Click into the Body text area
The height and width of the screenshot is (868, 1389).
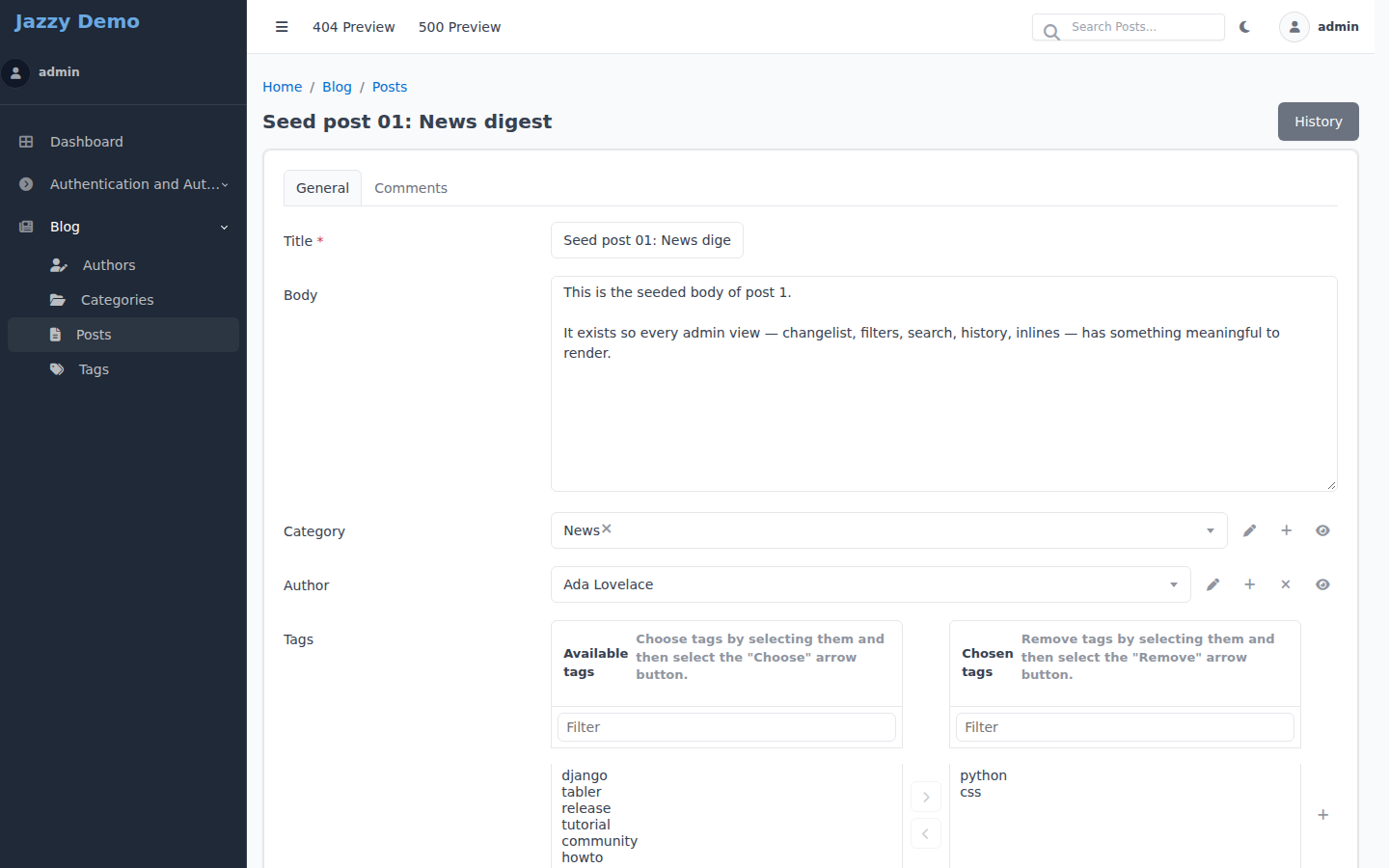[x=944, y=384]
